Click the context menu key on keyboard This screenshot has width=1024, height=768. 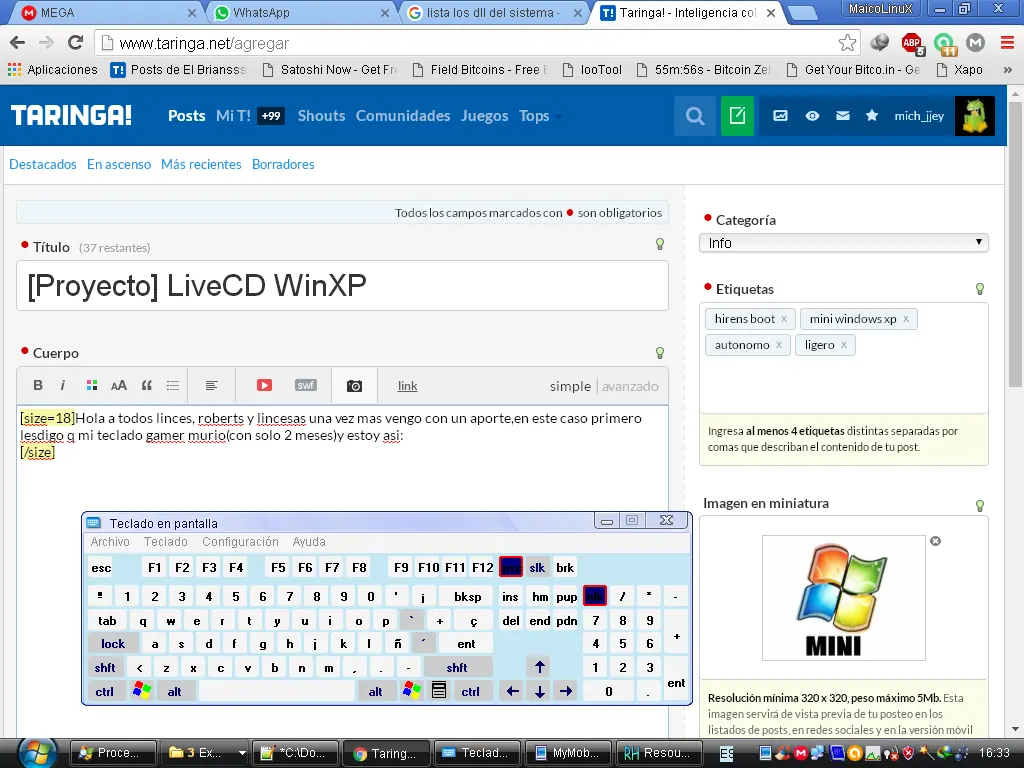[x=439, y=691]
